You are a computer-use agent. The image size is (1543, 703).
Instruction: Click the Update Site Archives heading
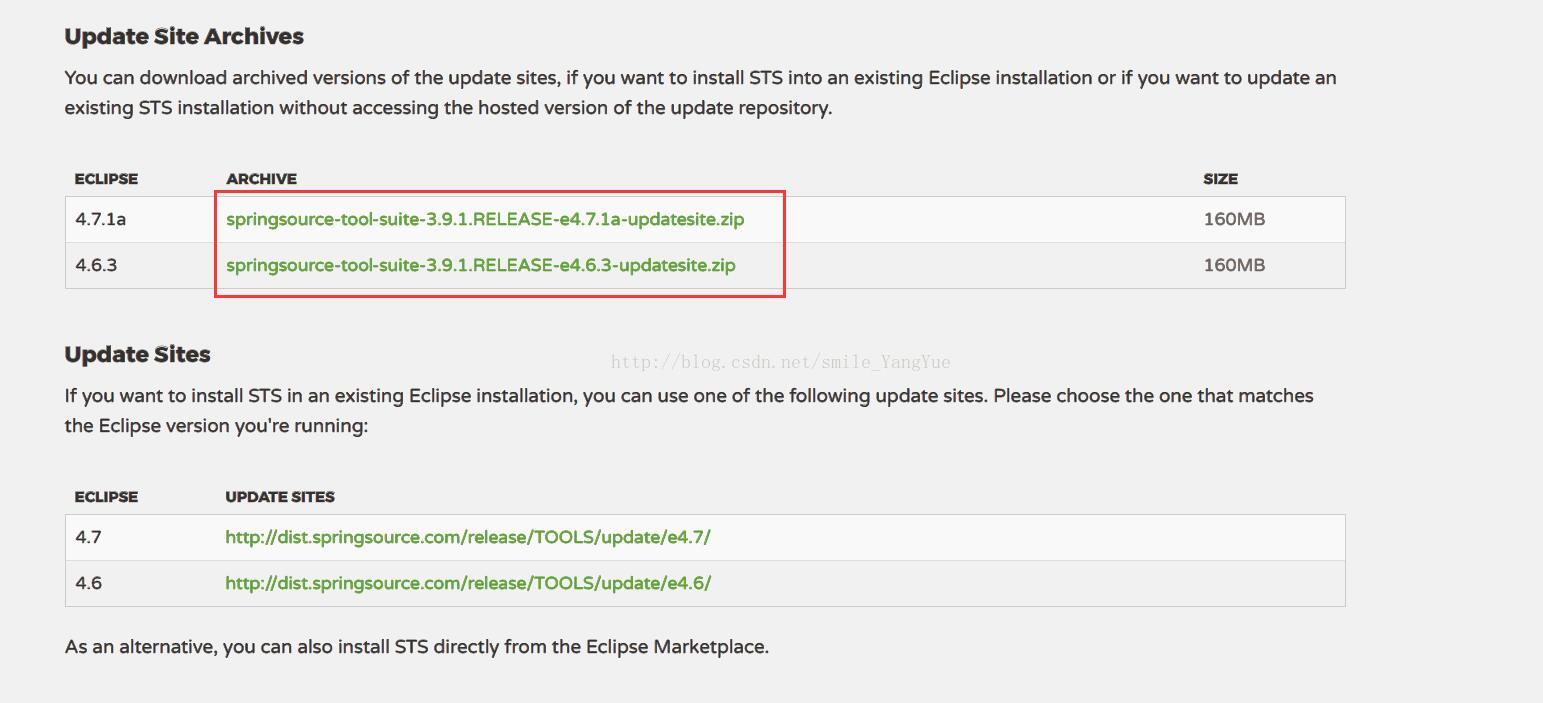(184, 37)
